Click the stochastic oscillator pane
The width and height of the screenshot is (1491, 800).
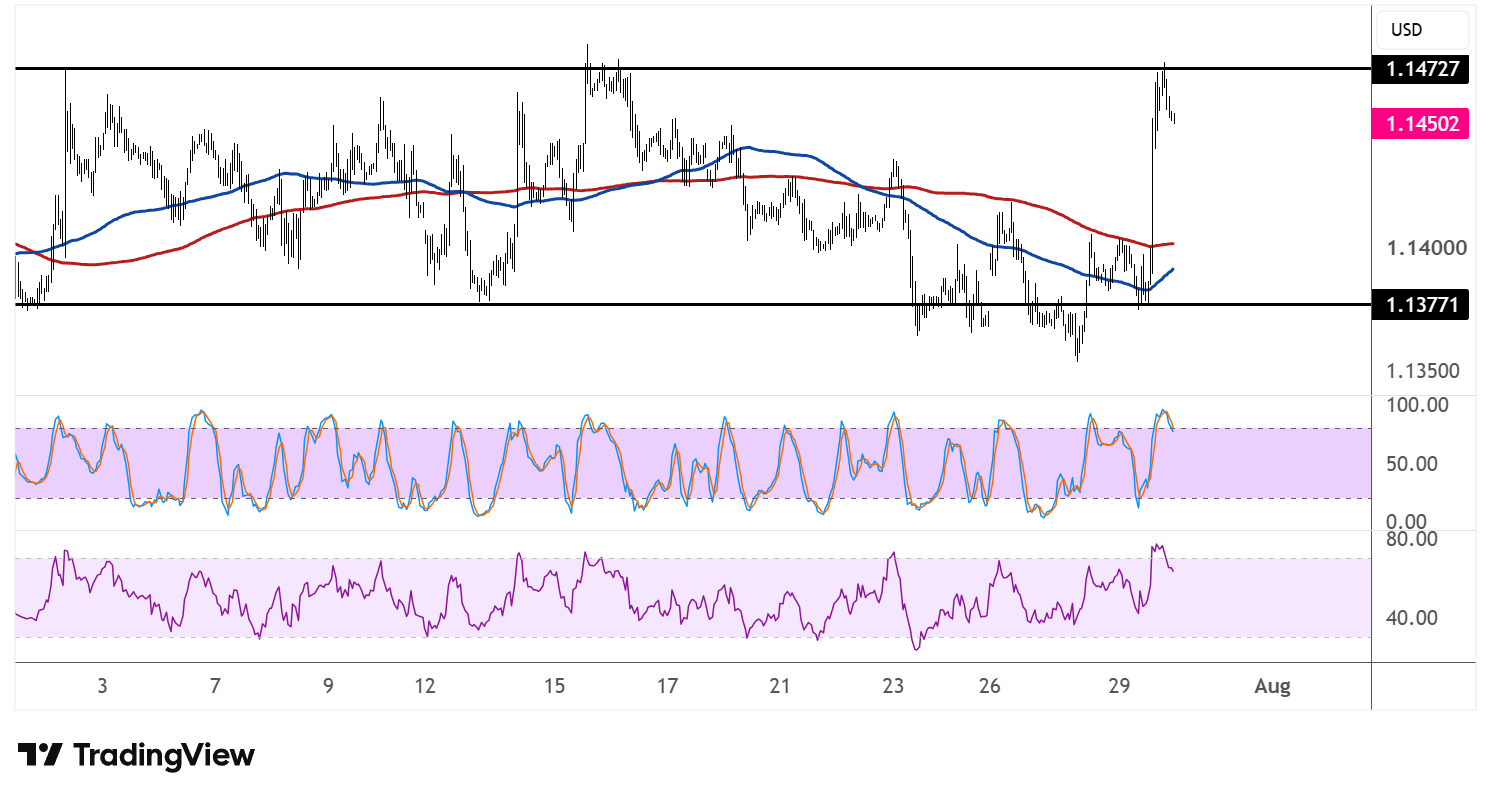tap(692, 463)
